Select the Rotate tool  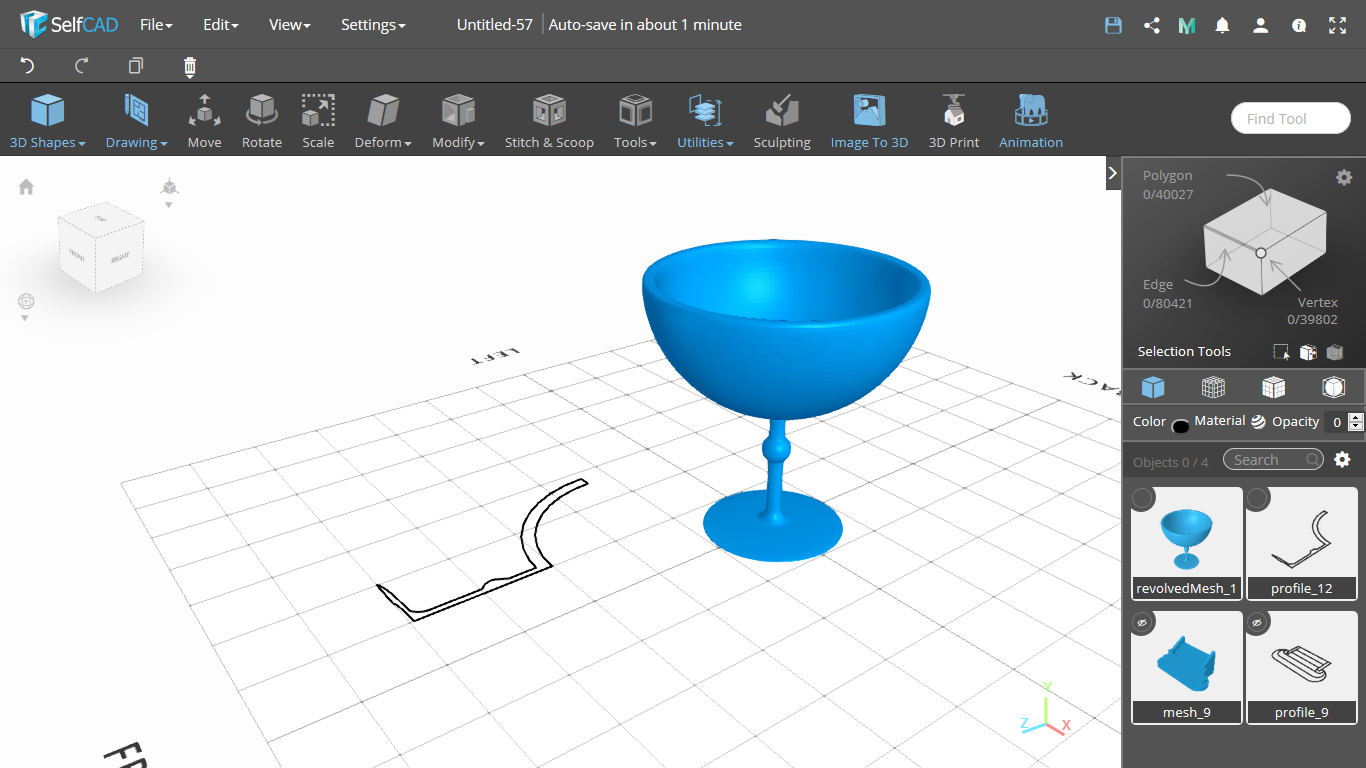tap(262, 122)
